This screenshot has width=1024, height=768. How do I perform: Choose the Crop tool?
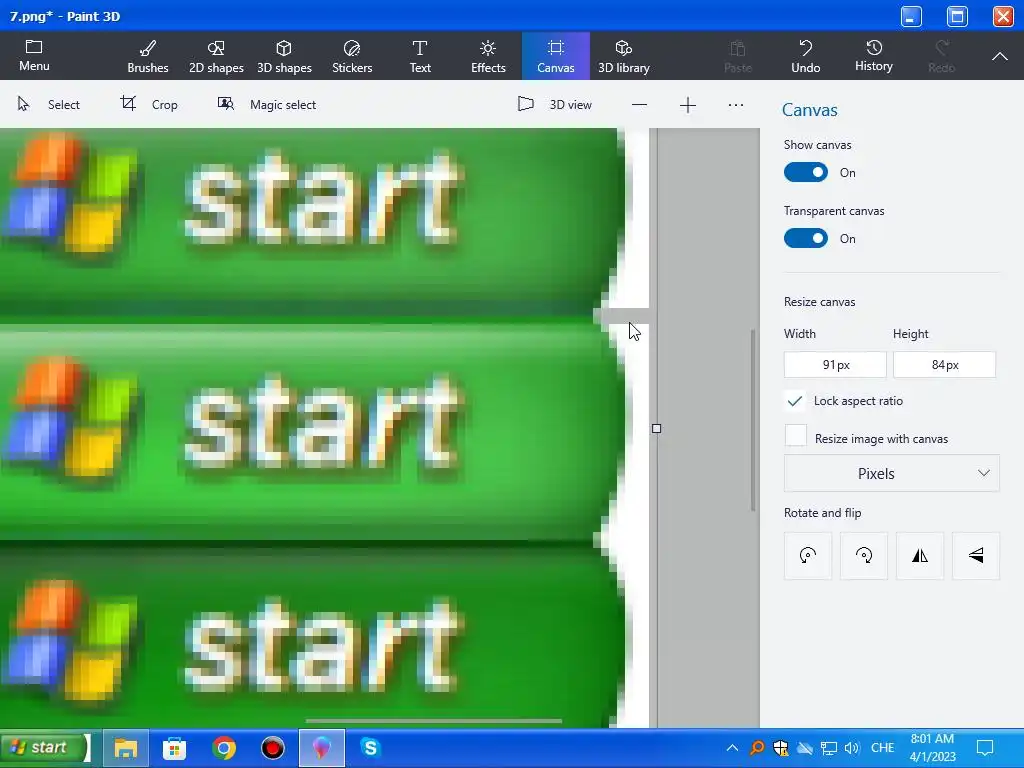149,104
